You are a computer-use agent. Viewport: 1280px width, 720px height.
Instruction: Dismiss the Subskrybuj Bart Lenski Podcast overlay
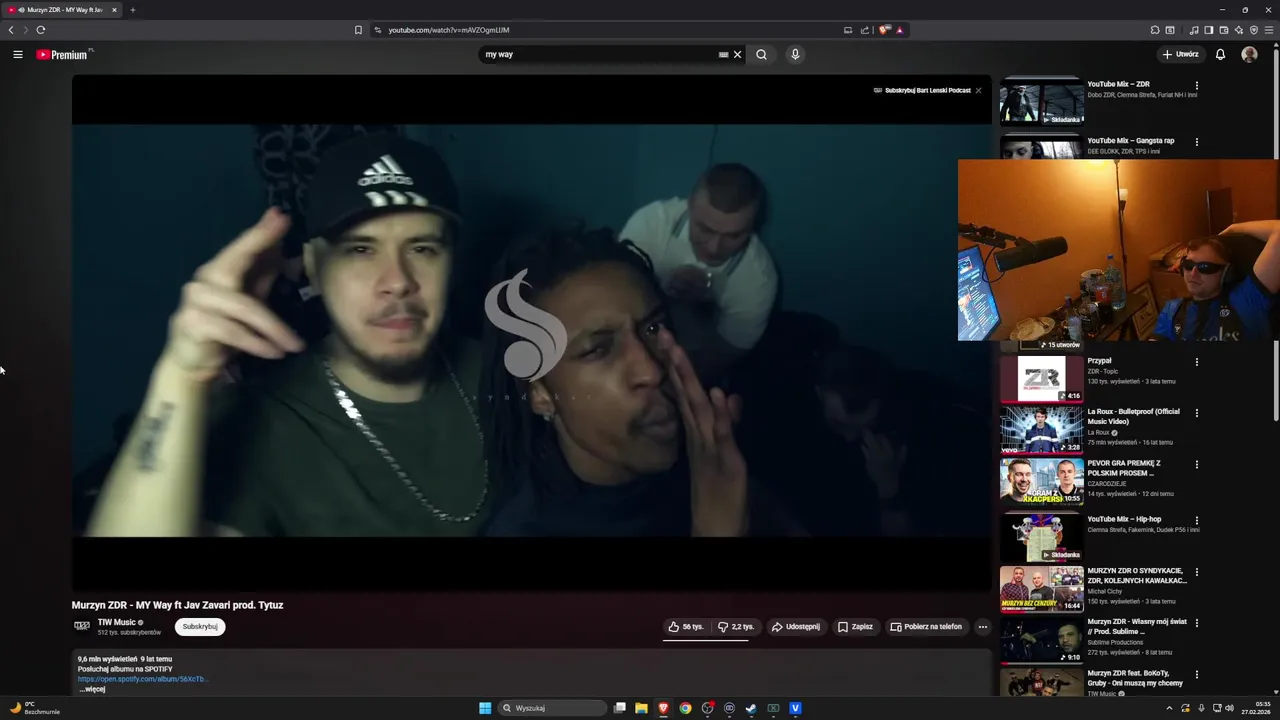[978, 90]
